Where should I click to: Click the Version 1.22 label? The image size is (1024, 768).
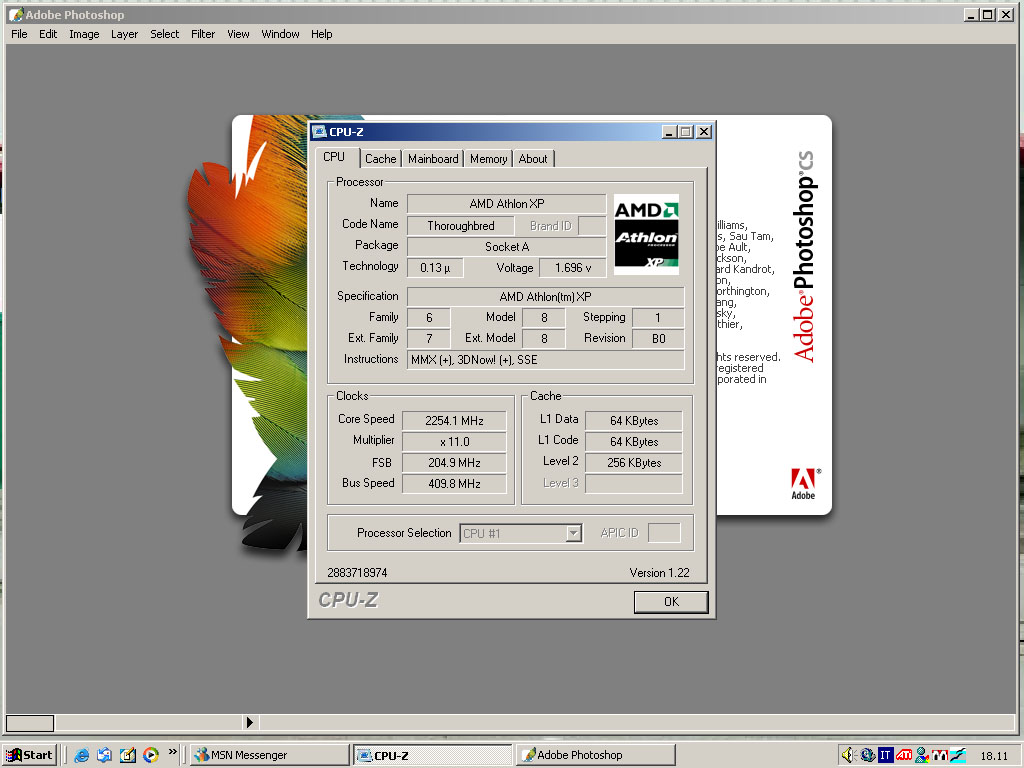[659, 573]
